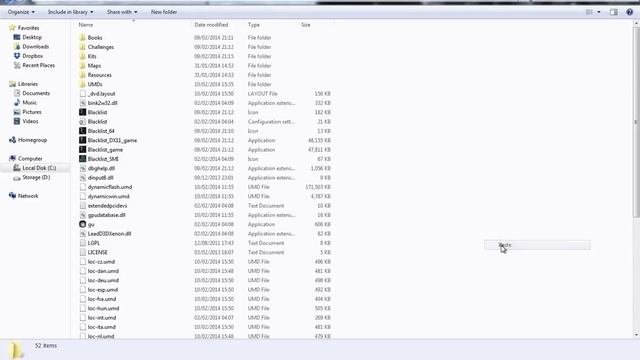Open the Share with dropdown
This screenshot has height=360, width=640.
(x=122, y=12)
